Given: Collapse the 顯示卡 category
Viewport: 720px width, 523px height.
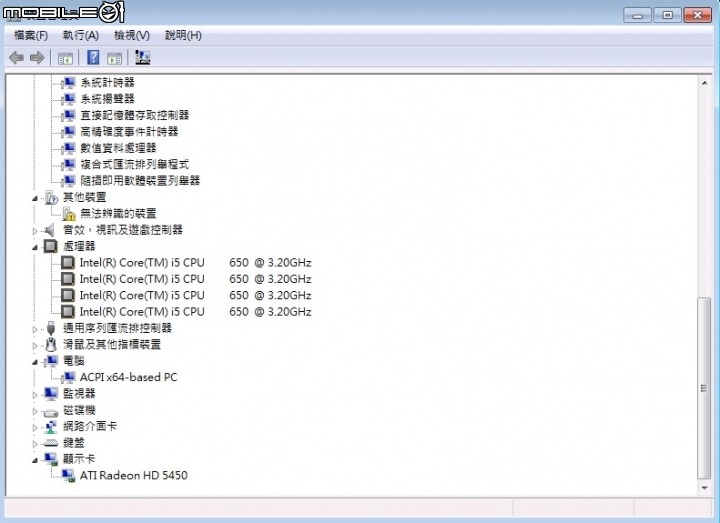Looking at the screenshot, I should click(35, 460).
